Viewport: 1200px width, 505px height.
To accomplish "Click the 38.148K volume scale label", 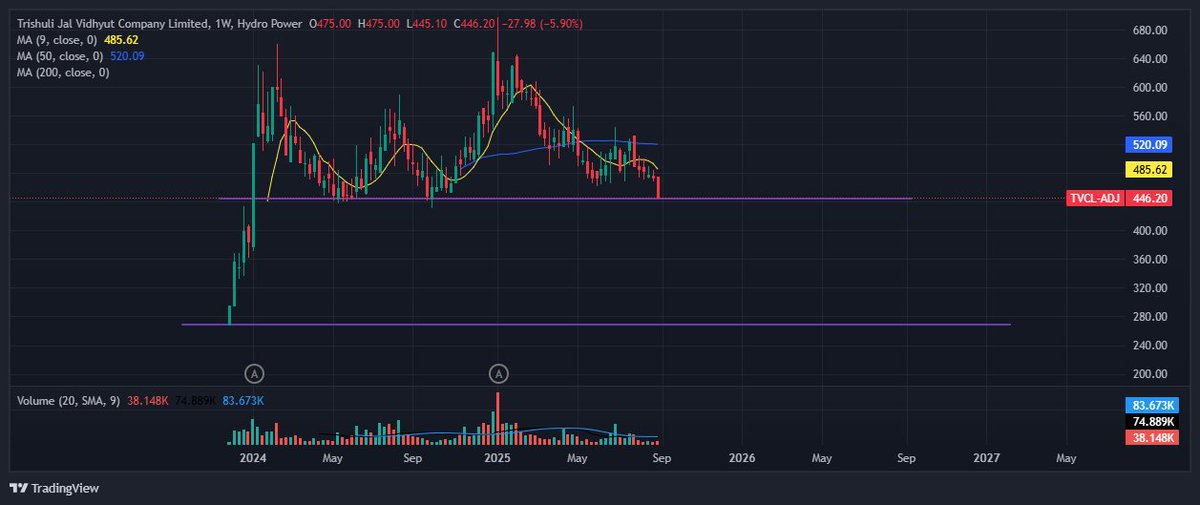I will click(x=1151, y=438).
